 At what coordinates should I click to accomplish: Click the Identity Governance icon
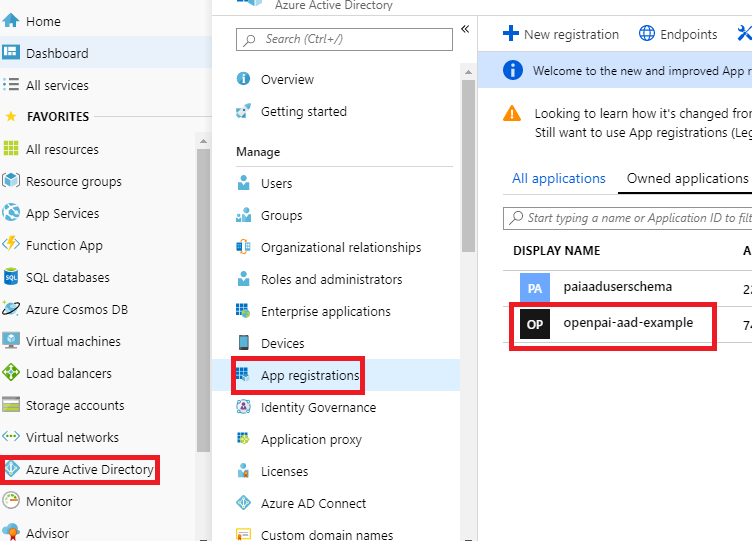[243, 407]
